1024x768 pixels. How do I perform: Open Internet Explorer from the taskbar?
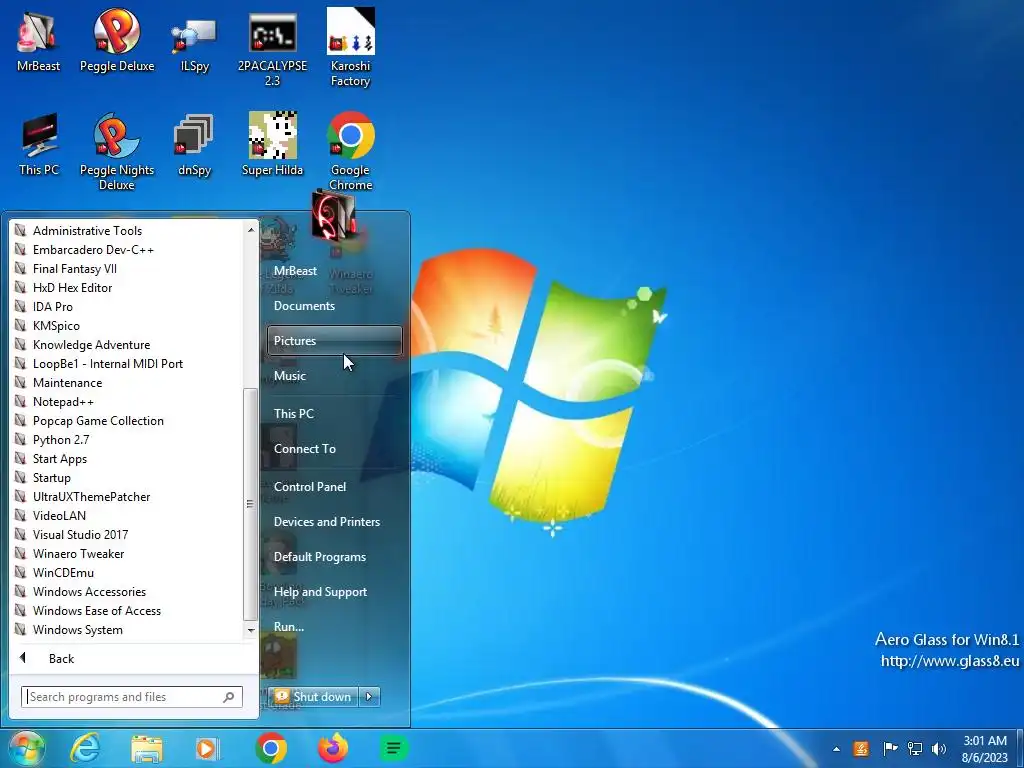point(85,748)
